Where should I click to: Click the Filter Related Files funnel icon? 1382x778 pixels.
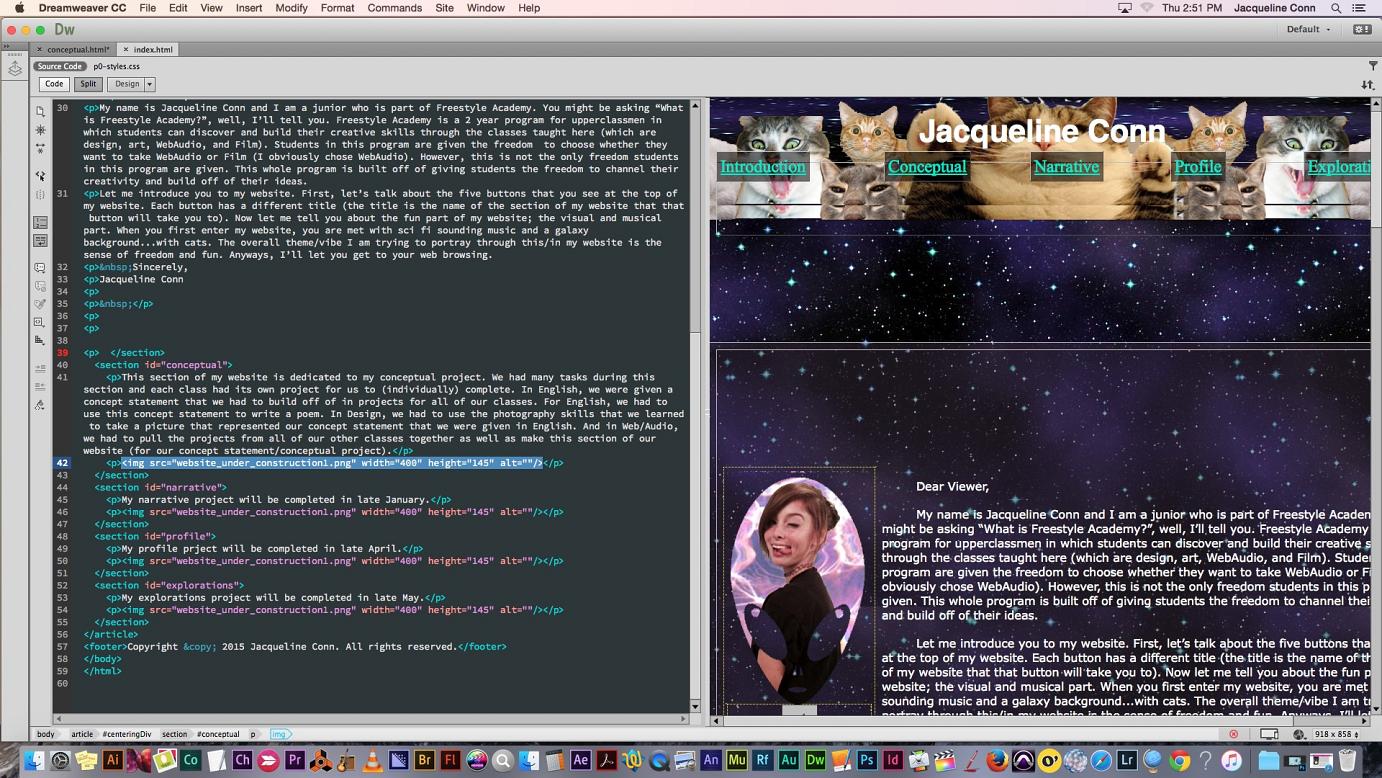point(1372,66)
